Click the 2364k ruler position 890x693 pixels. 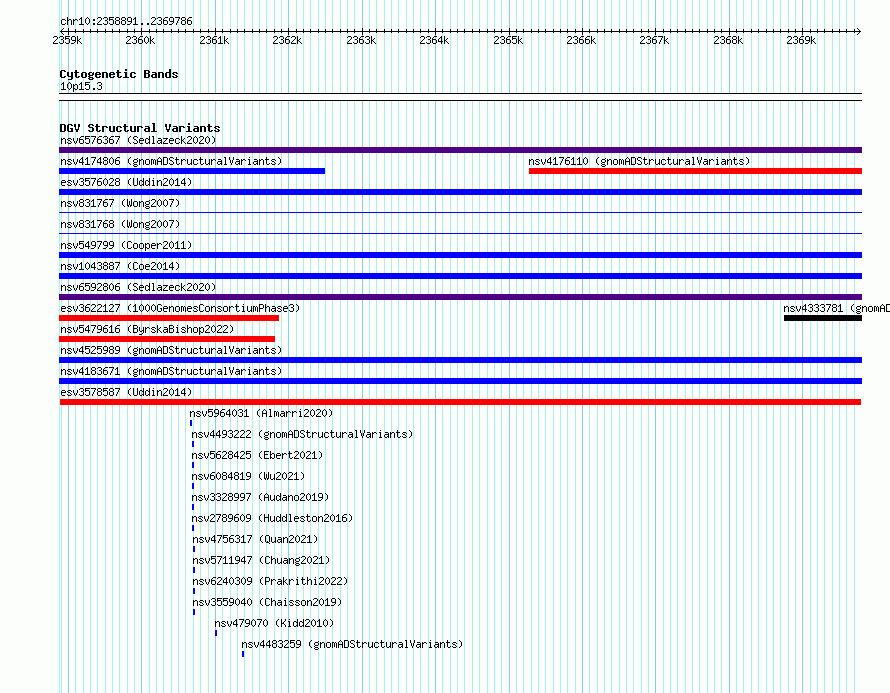(434, 40)
